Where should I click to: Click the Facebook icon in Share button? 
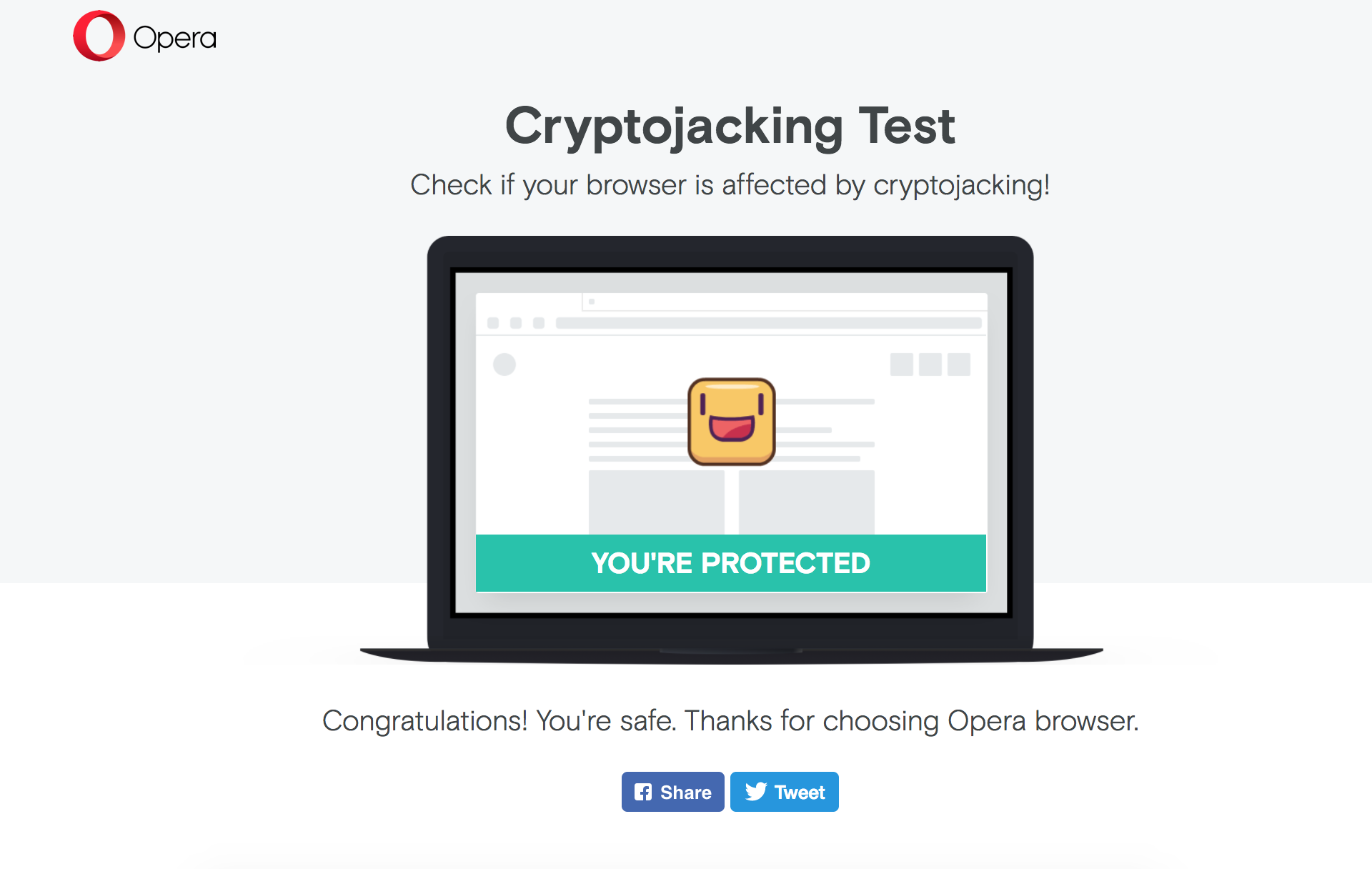[x=643, y=792]
